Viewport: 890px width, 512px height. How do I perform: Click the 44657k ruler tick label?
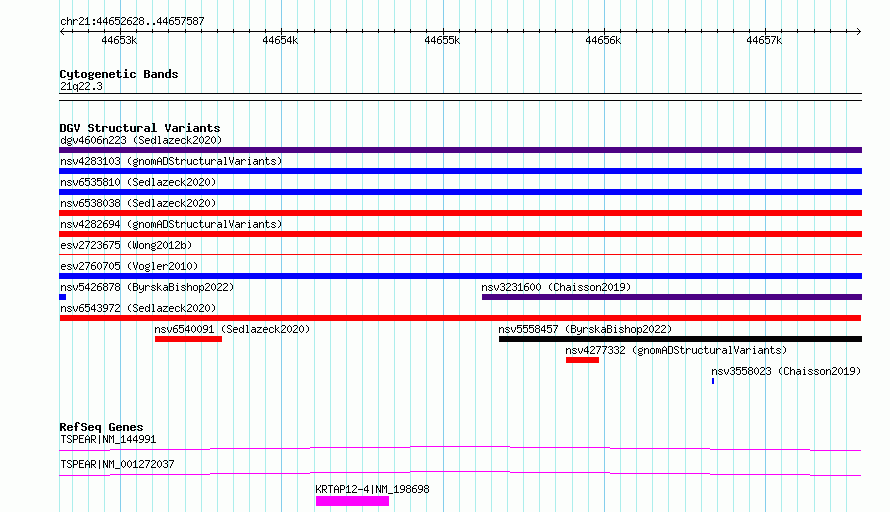(x=764, y=40)
